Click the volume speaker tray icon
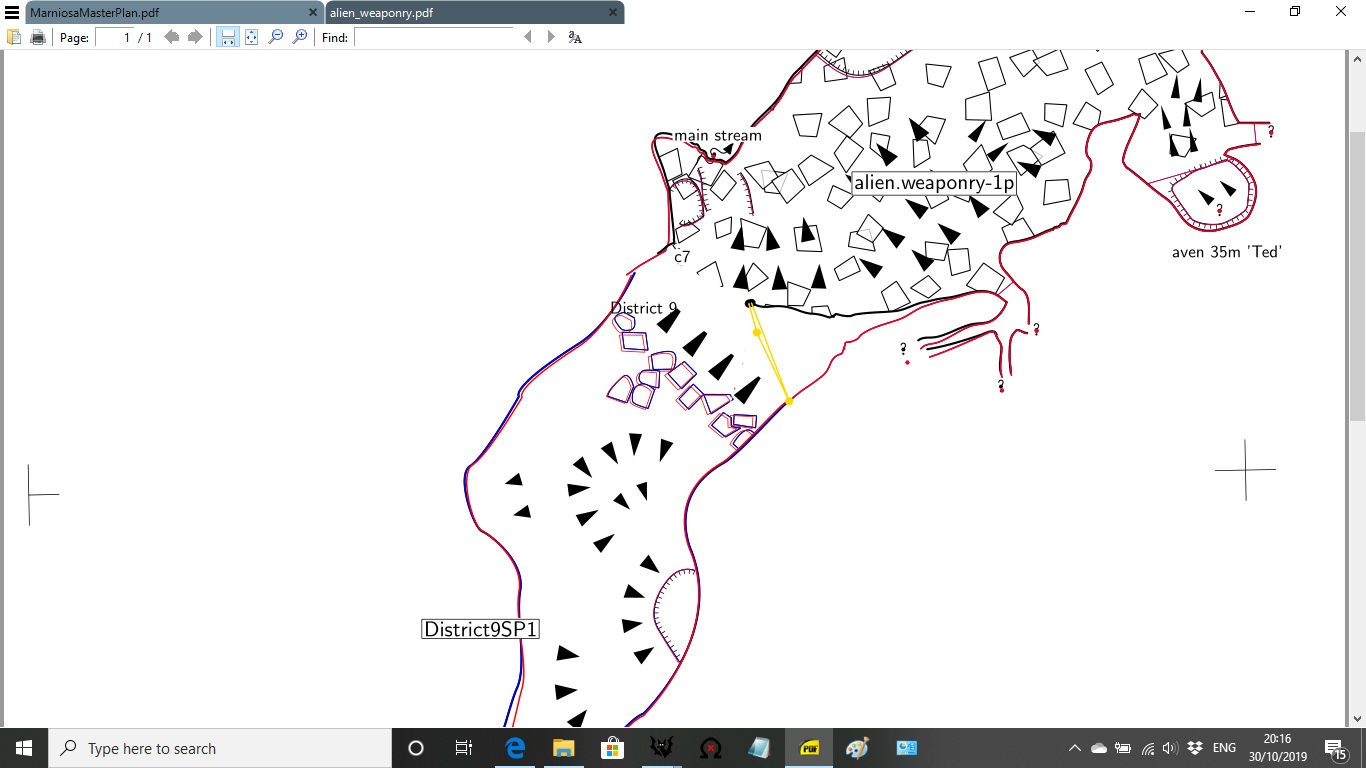 [x=1171, y=748]
